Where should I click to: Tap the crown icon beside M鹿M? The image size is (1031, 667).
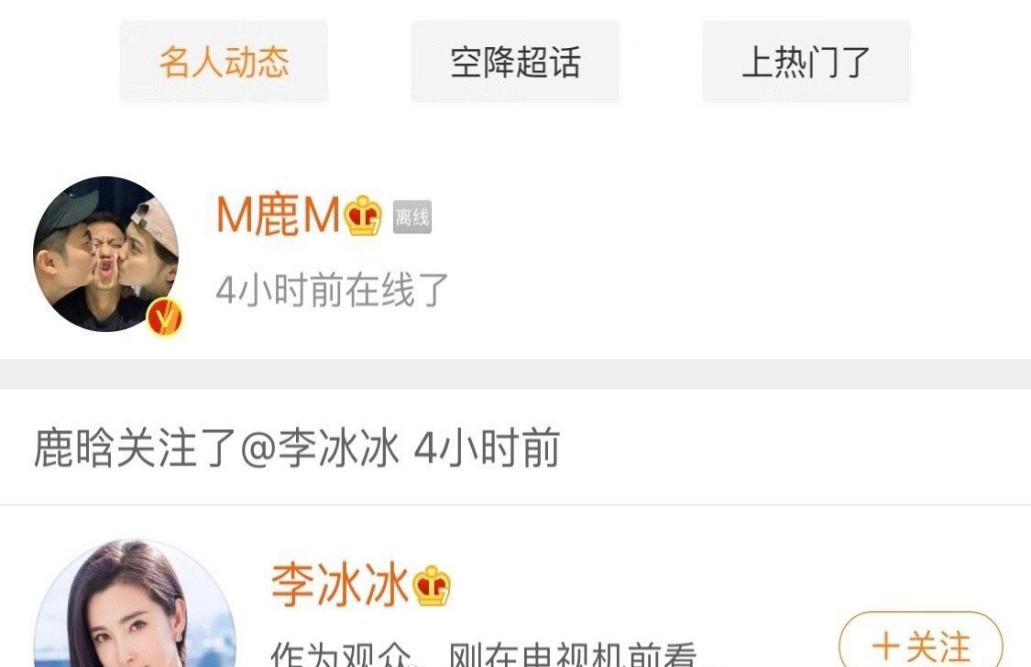point(364,215)
